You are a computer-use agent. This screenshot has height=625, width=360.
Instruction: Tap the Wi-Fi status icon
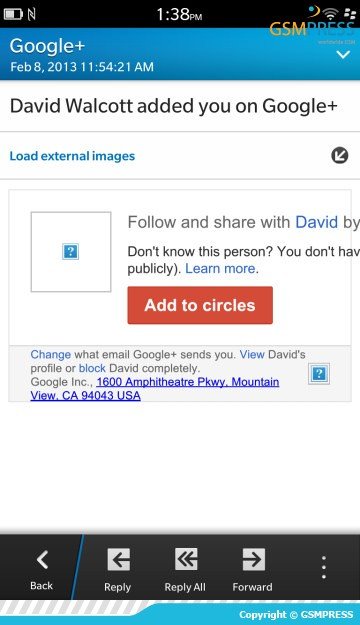pos(330,14)
